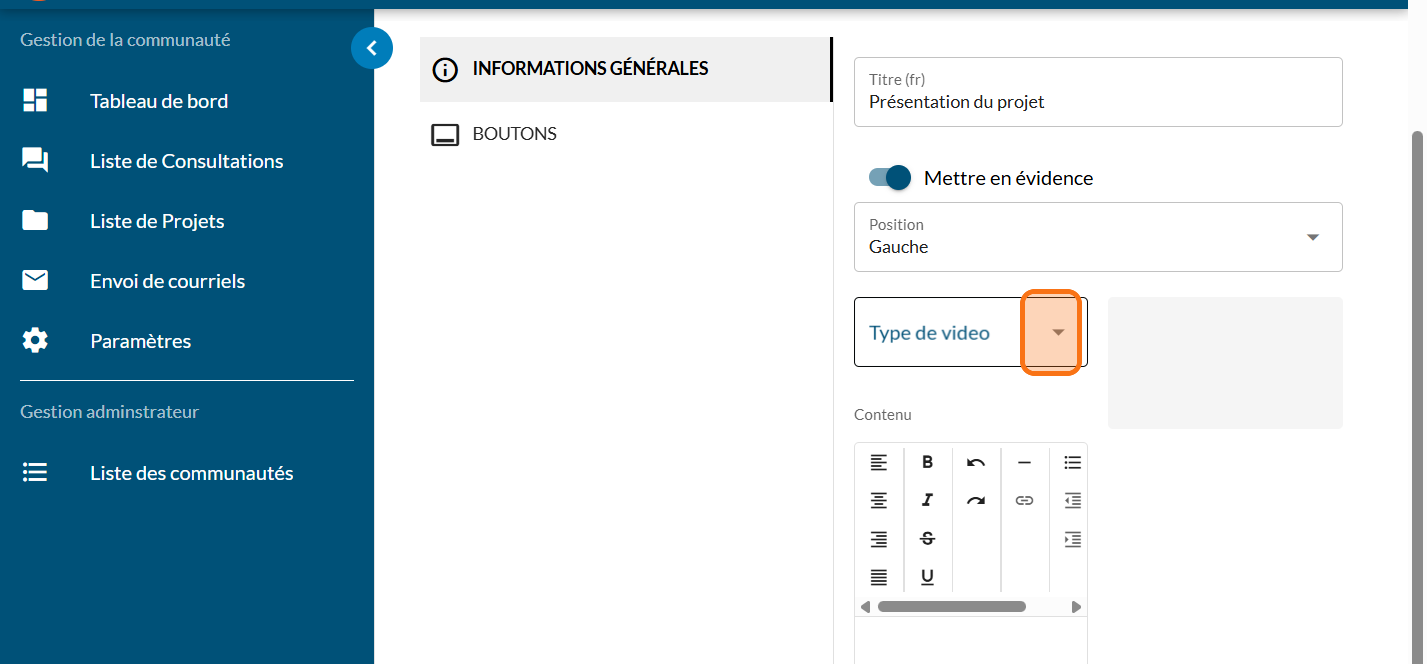Open Liste de Consultations in the sidebar
The image size is (1427, 664).
[186, 161]
